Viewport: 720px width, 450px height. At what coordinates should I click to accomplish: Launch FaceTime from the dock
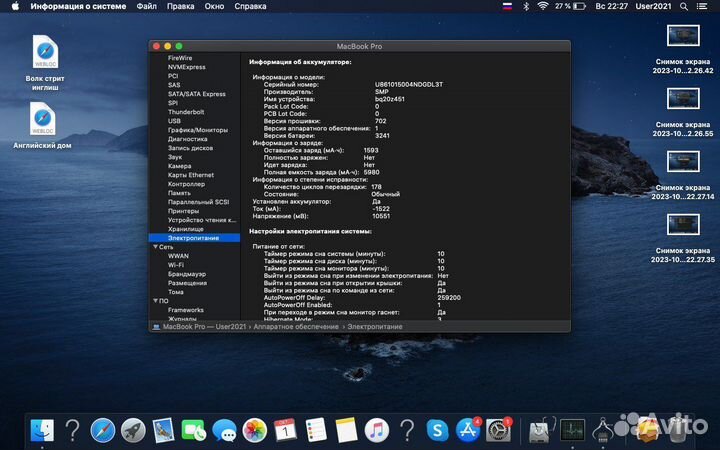tap(193, 431)
